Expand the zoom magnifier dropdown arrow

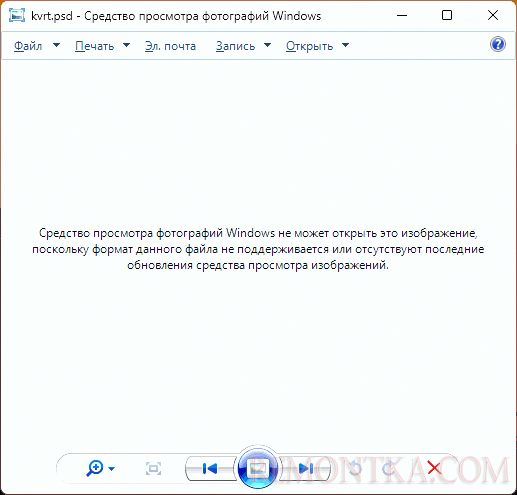point(112,469)
